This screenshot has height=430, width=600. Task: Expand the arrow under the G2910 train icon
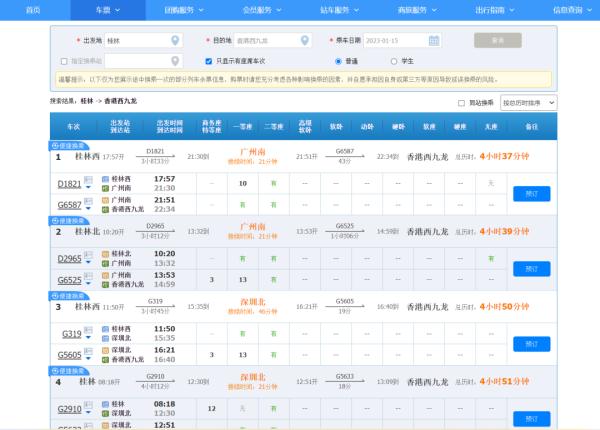click(x=88, y=412)
